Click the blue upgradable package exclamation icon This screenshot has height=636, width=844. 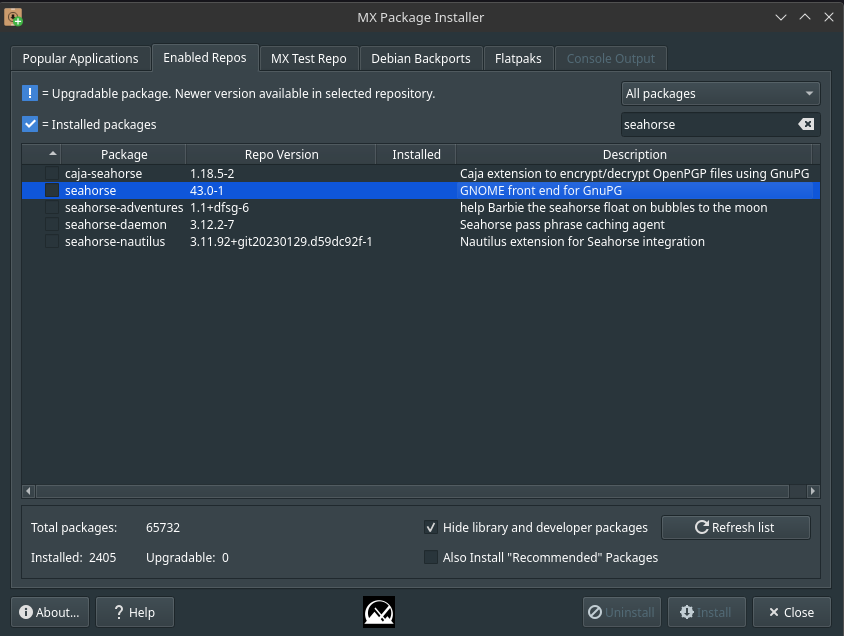[x=30, y=93]
